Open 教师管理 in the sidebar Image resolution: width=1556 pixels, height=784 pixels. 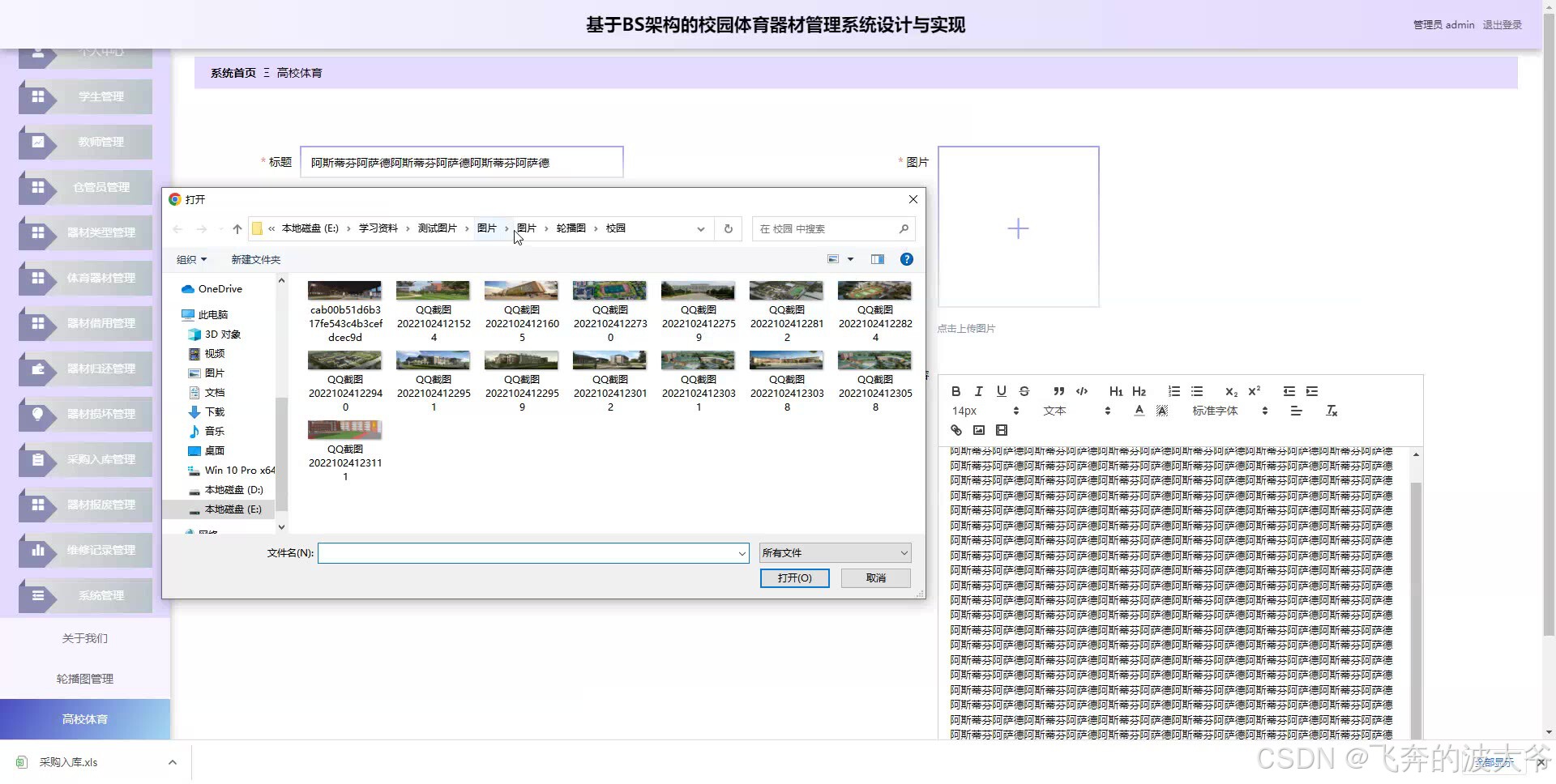tap(85, 142)
